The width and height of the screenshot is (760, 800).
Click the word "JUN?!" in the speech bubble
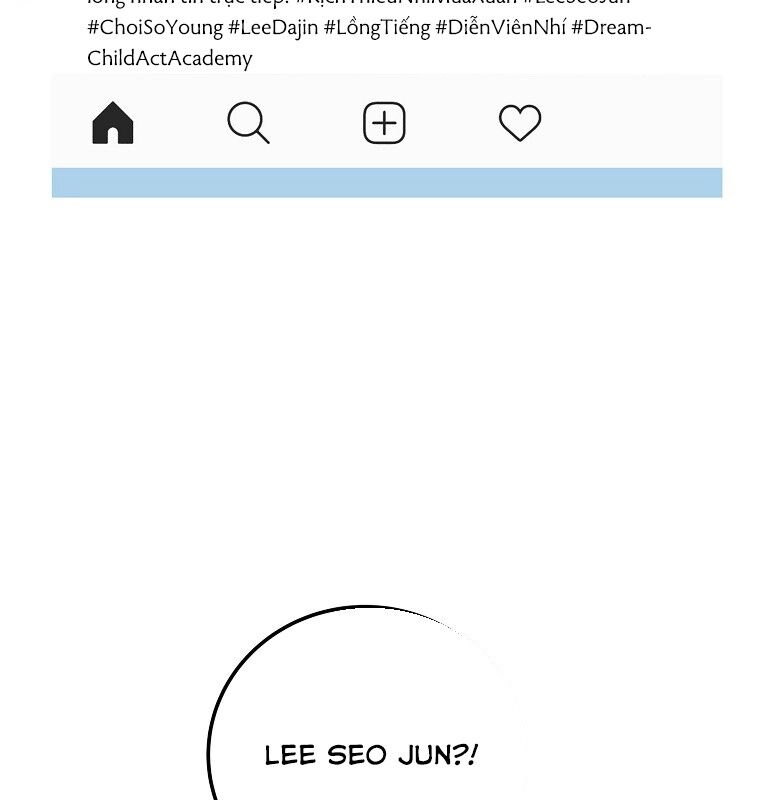(441, 755)
